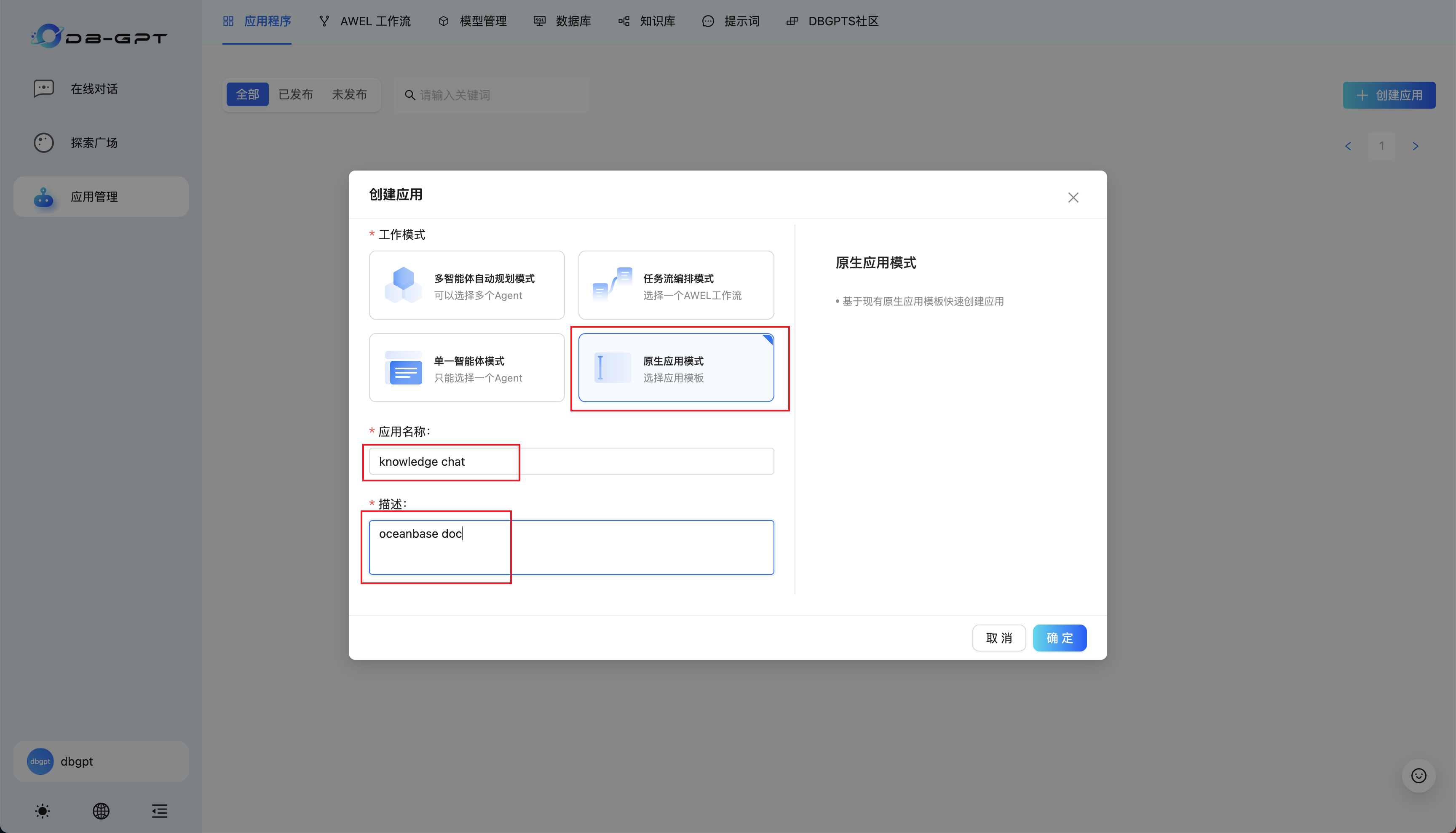1456x833 pixels.
Task: Open 在线对话 from the sidebar
Action: click(94, 89)
